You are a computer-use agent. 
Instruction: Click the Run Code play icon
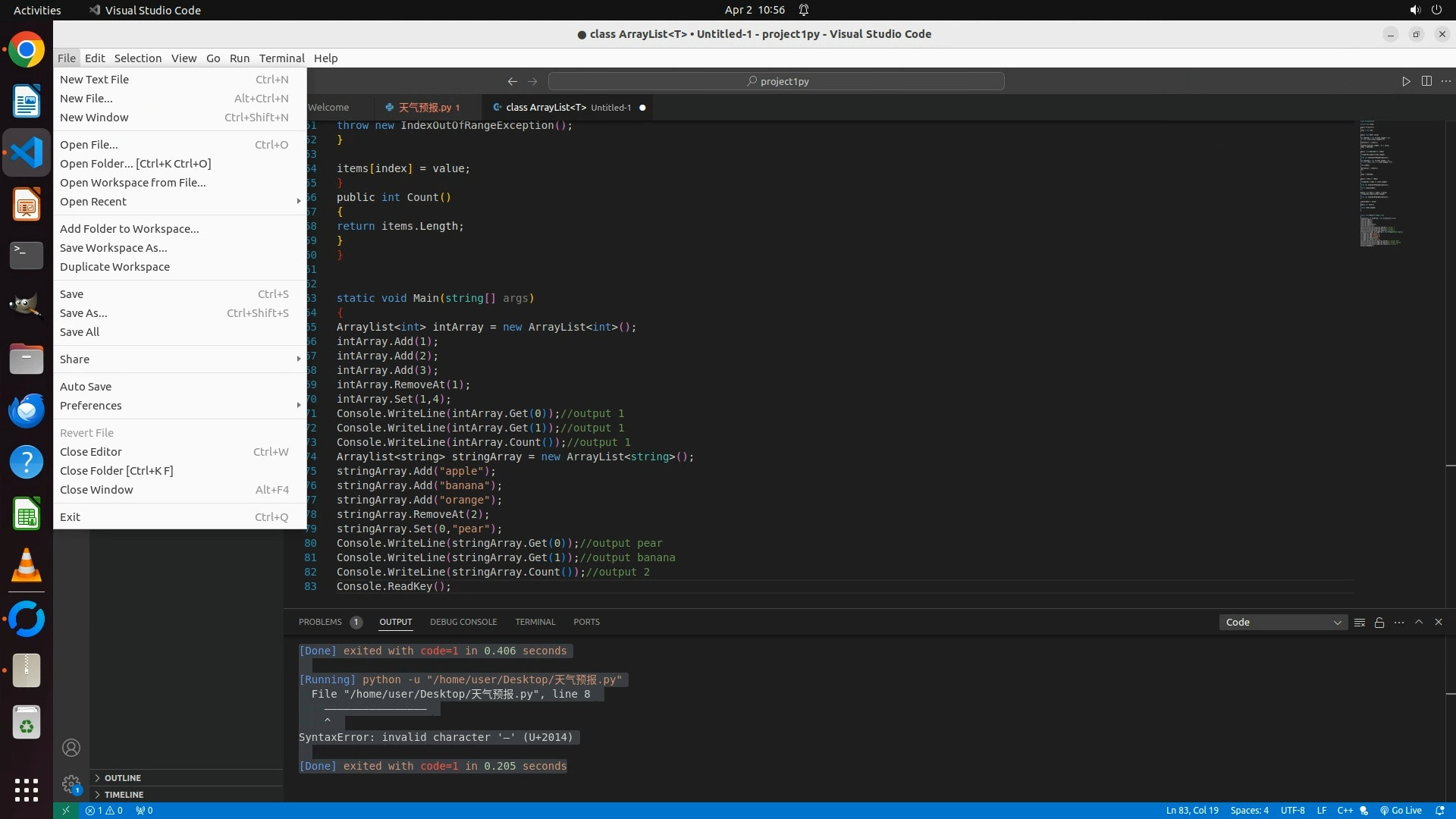pyautogui.click(x=1406, y=81)
